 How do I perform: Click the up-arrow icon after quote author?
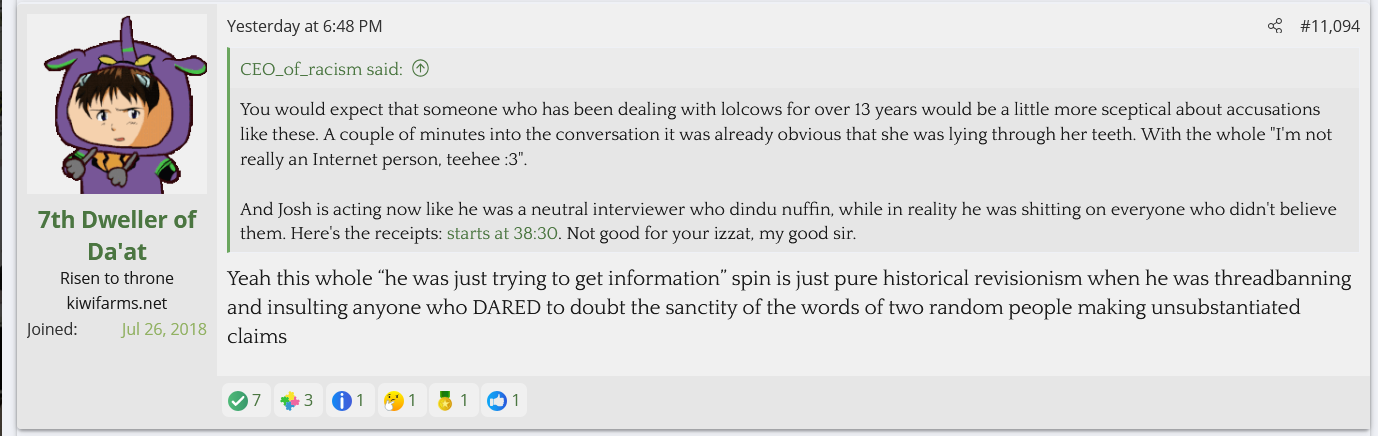click(x=421, y=69)
